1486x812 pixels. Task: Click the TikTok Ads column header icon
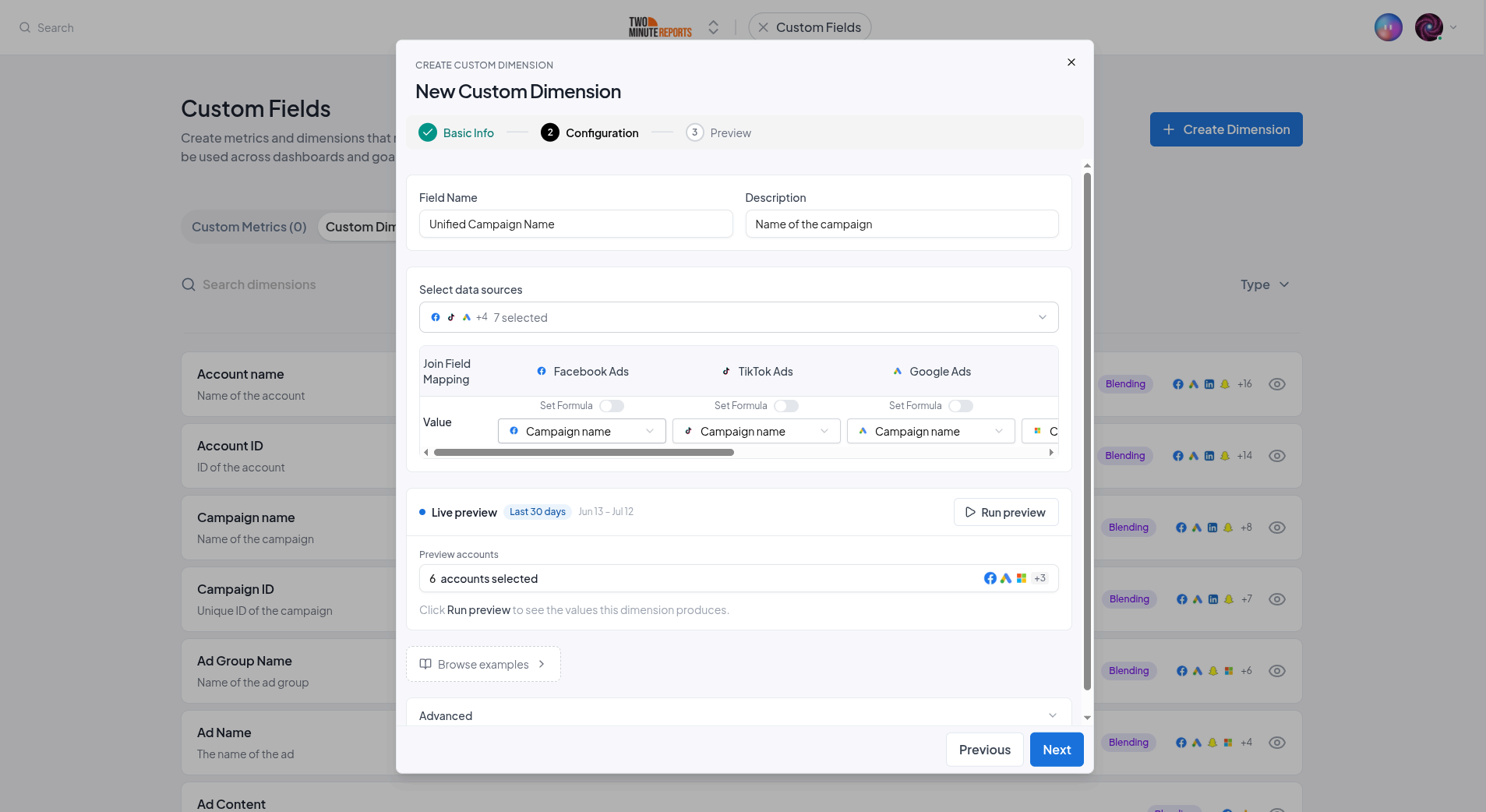(x=726, y=372)
